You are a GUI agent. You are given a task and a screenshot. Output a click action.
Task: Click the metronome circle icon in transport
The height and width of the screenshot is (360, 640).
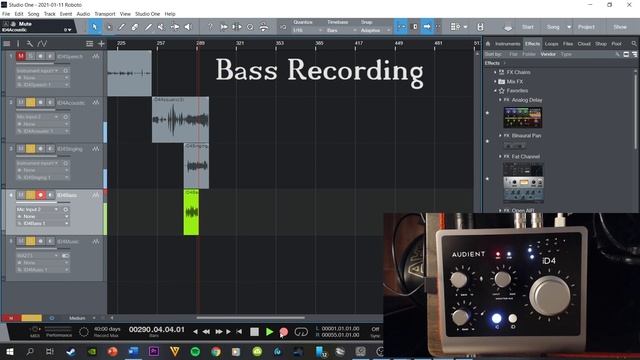(84, 332)
